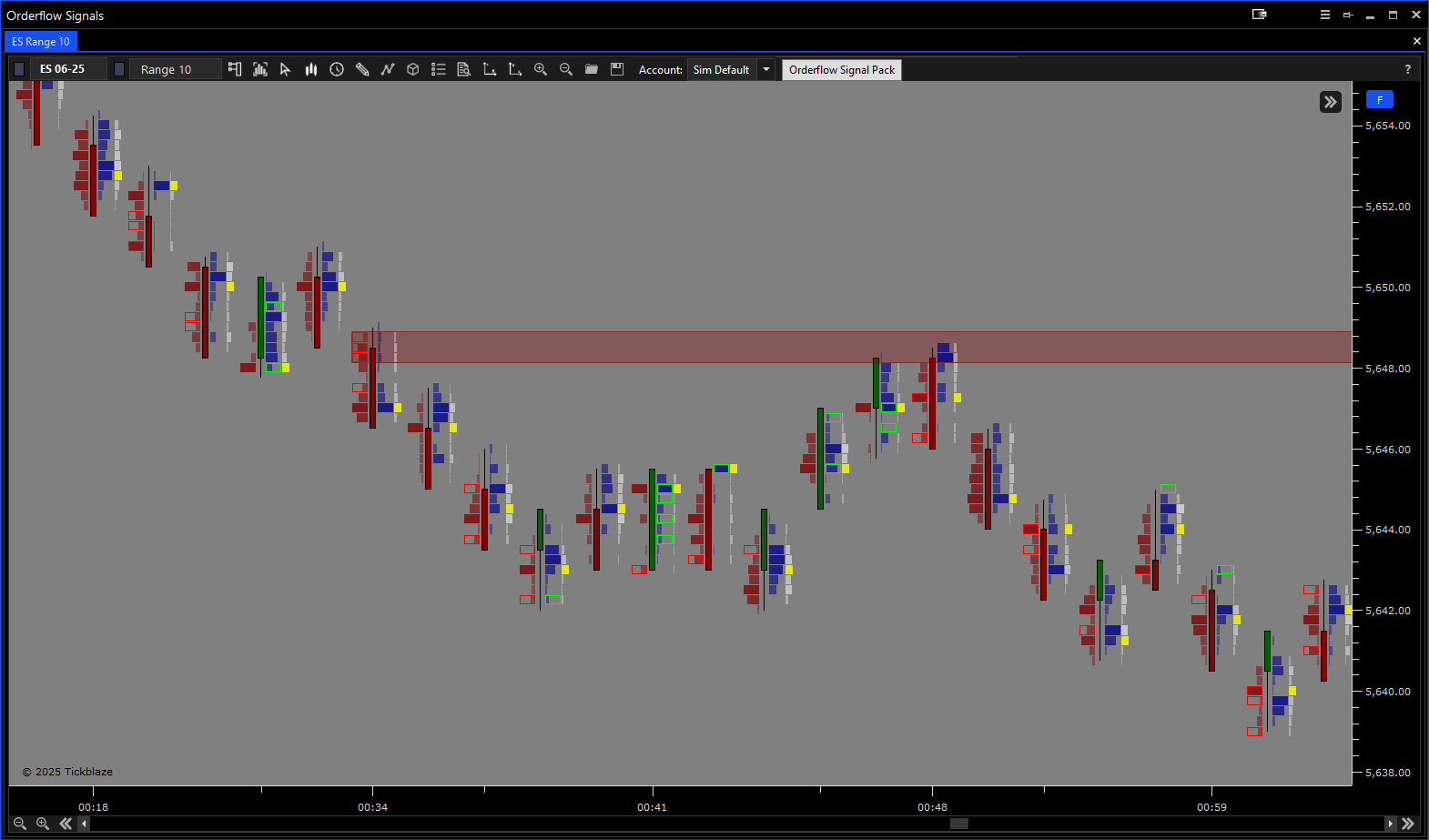Open the candlestick chart style icon
The width and height of the screenshot is (1429, 840).
311,69
